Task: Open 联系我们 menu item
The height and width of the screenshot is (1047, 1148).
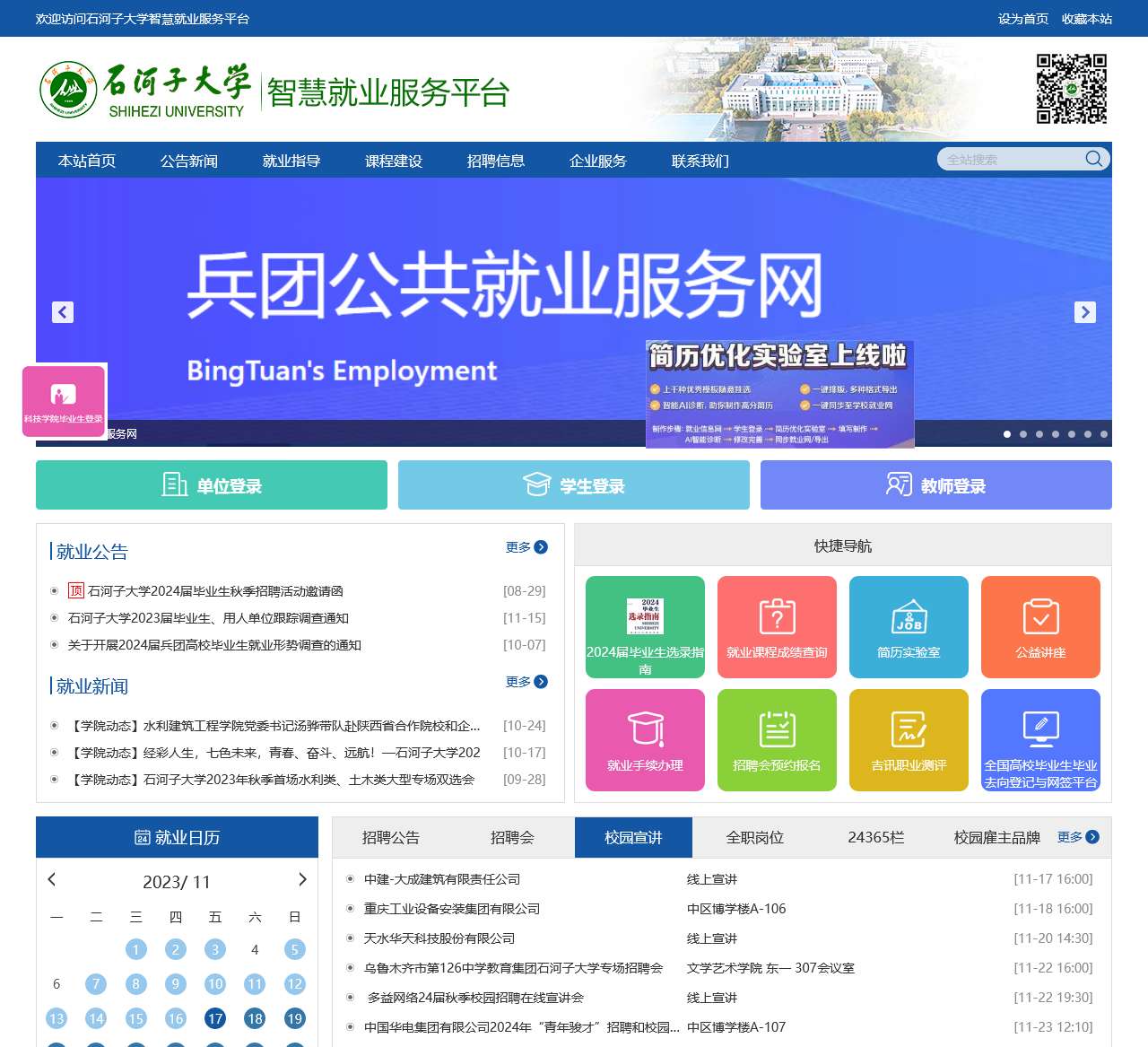Action: click(x=700, y=161)
